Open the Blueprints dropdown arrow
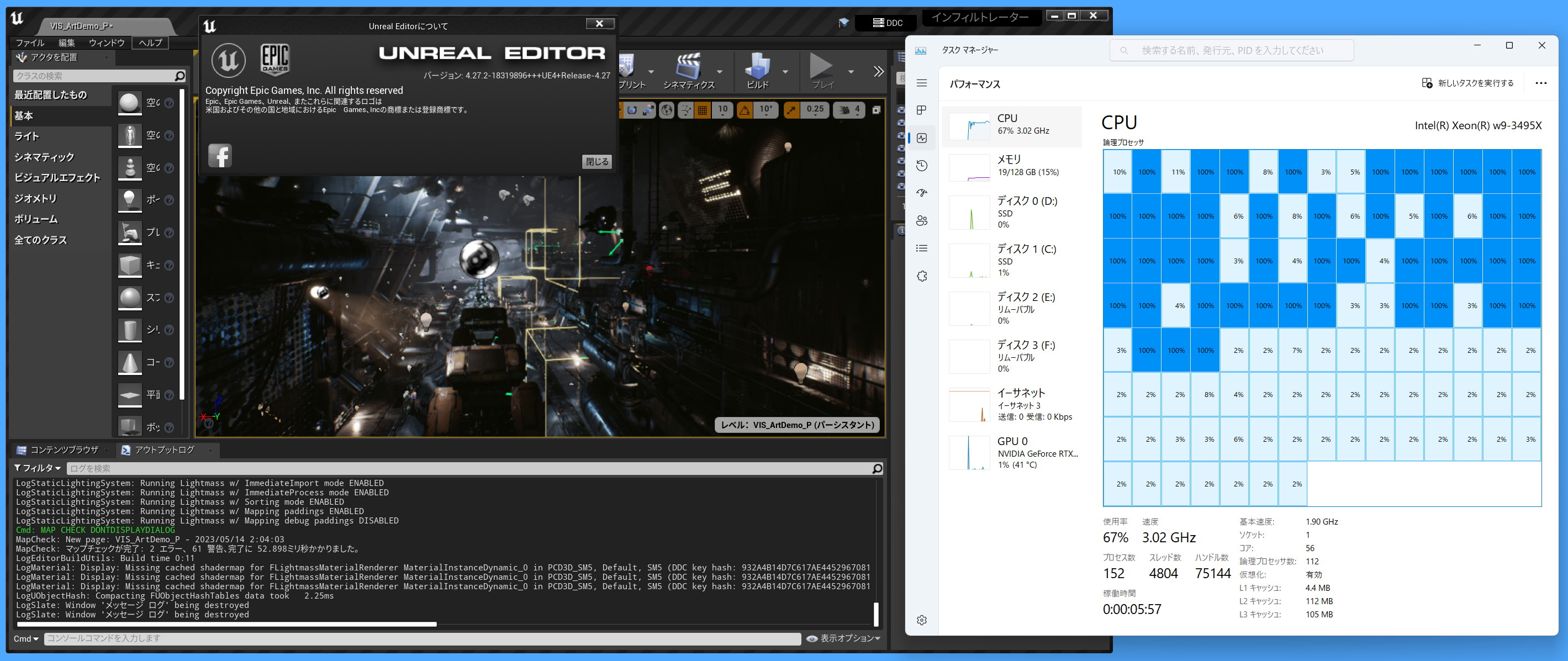Viewport: 1568px width, 661px height. (x=651, y=72)
